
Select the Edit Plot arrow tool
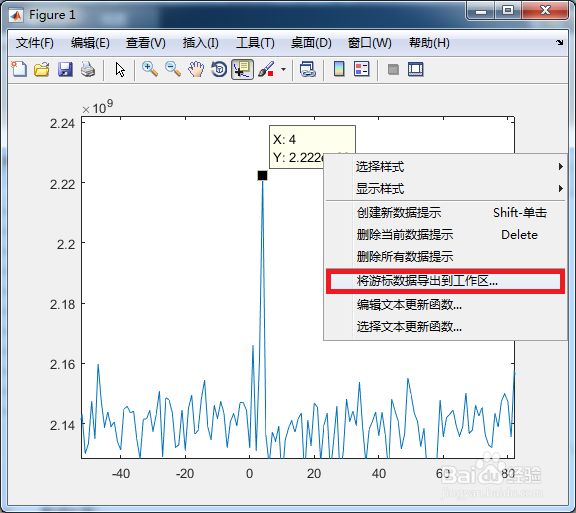tap(120, 69)
